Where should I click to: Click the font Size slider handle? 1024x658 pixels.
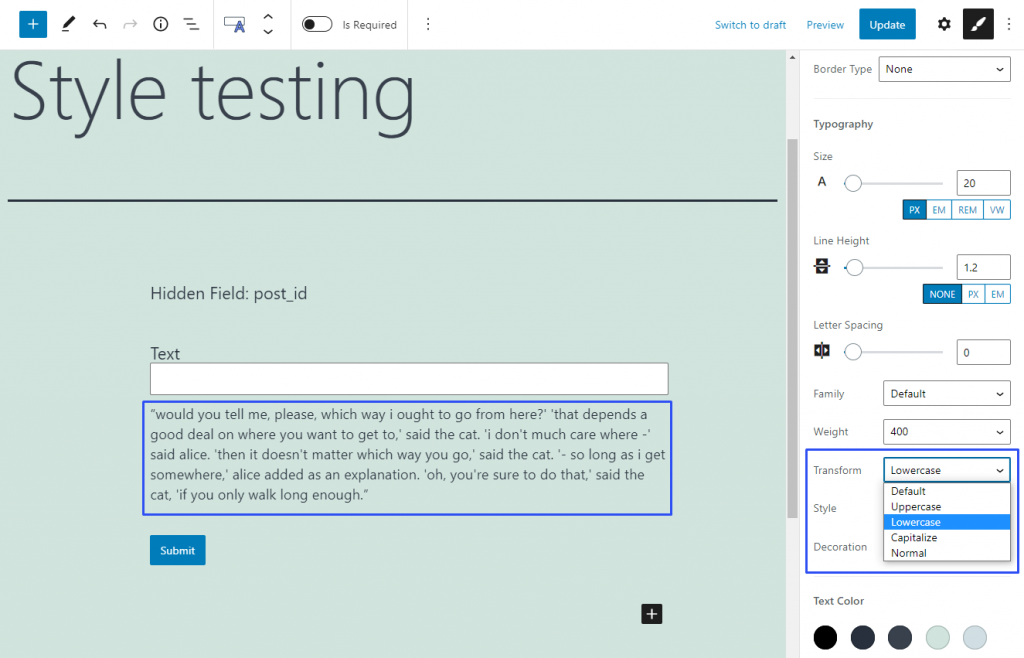[852, 183]
